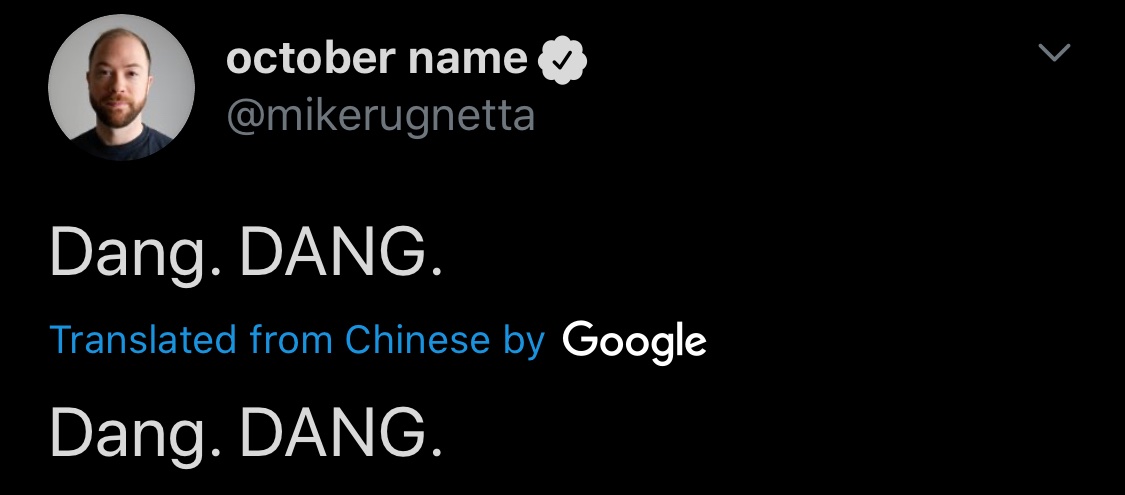Click the verified checkmark badge

[x=562, y=60]
